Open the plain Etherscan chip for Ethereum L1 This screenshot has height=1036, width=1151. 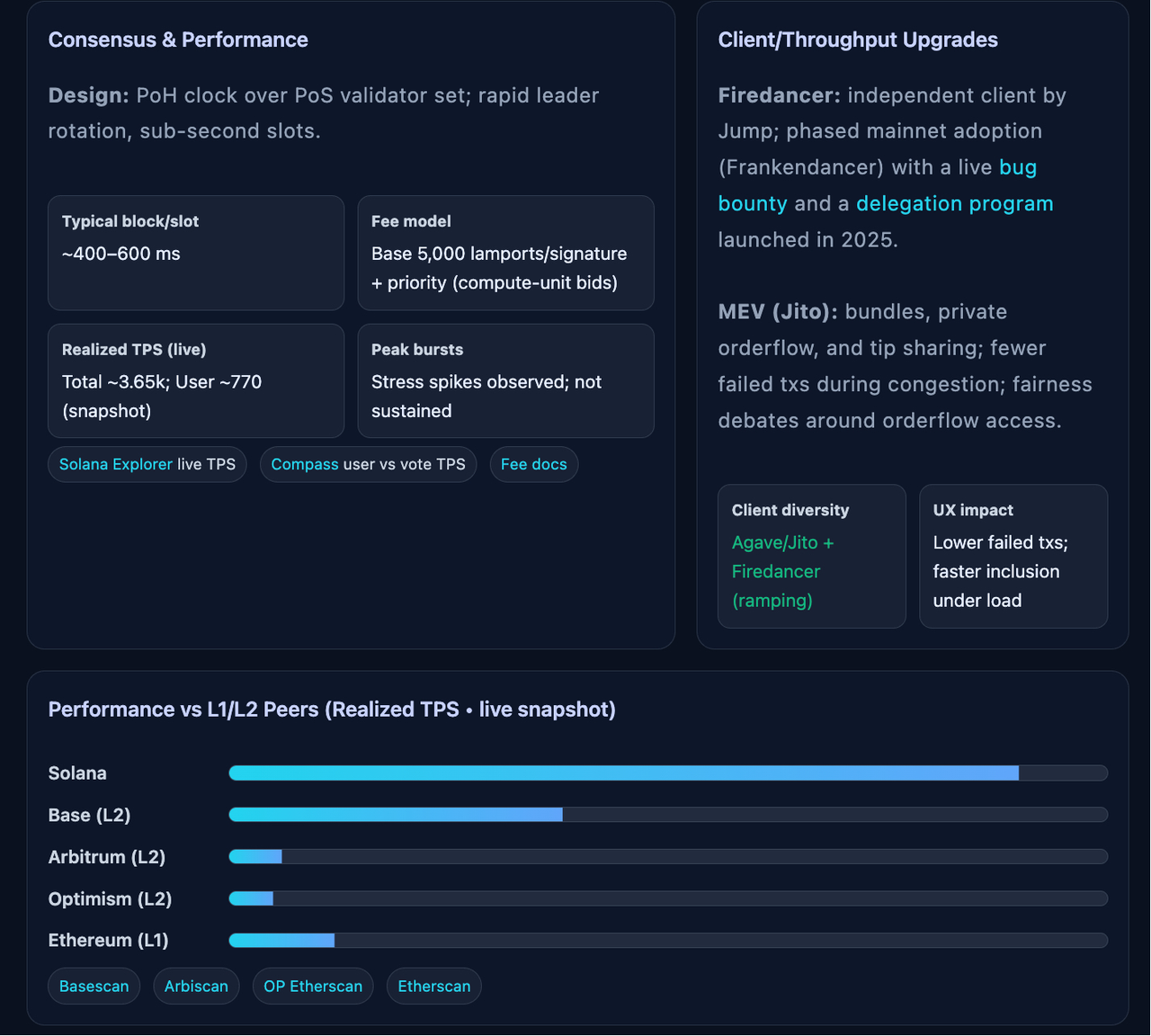(x=434, y=986)
